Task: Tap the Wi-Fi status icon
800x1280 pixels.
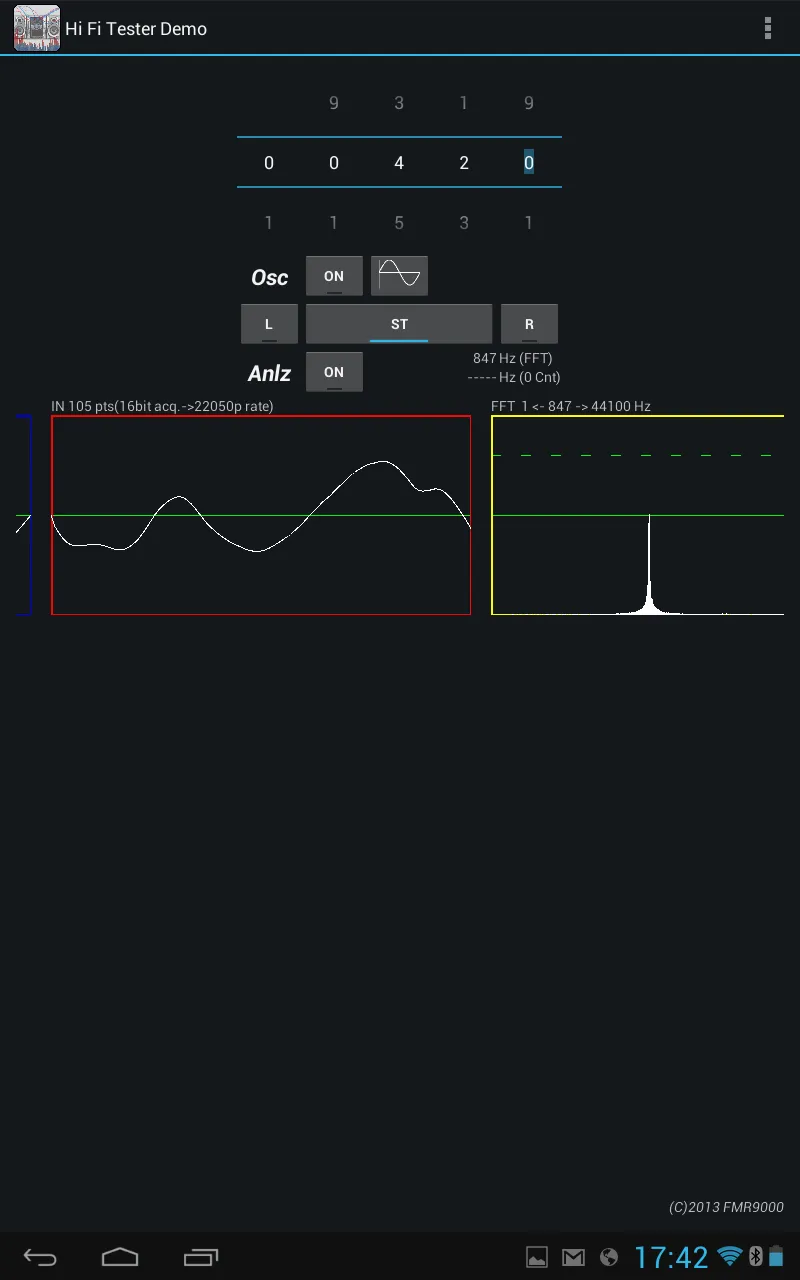Action: click(731, 1256)
